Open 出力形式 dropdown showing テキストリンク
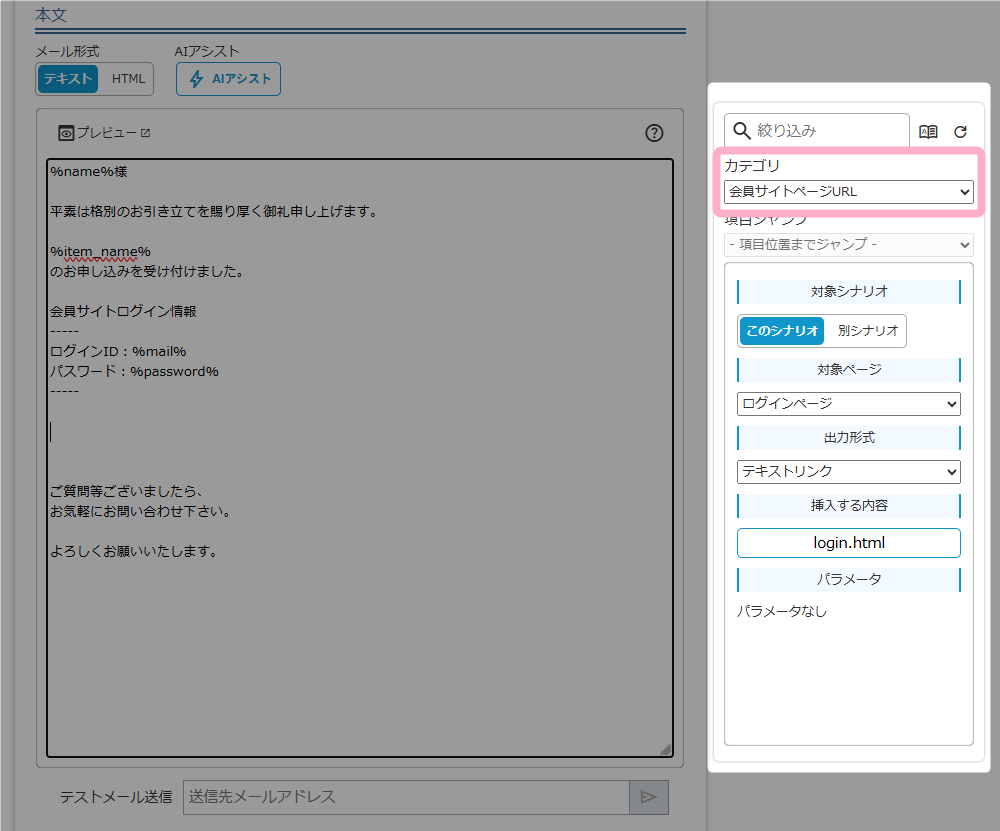Image resolution: width=1000 pixels, height=831 pixels. coord(848,471)
